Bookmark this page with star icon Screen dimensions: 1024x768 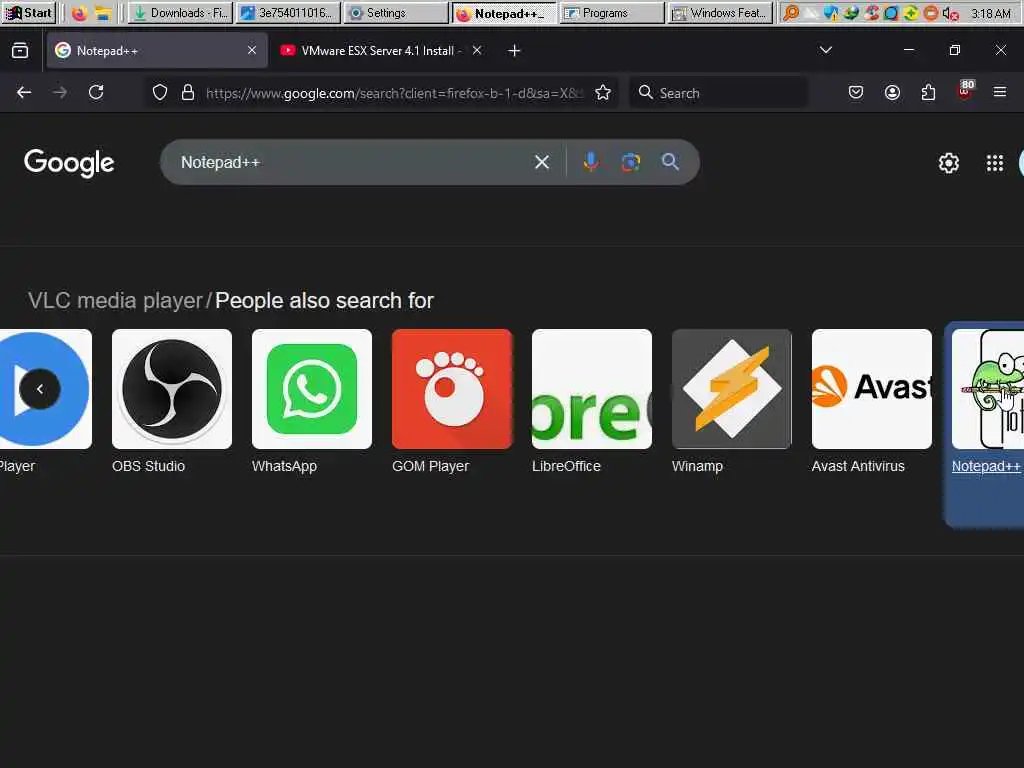(603, 93)
